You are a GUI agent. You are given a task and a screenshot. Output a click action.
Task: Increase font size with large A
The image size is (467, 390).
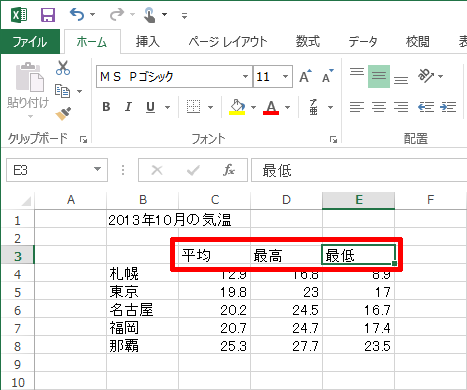[x=305, y=76]
